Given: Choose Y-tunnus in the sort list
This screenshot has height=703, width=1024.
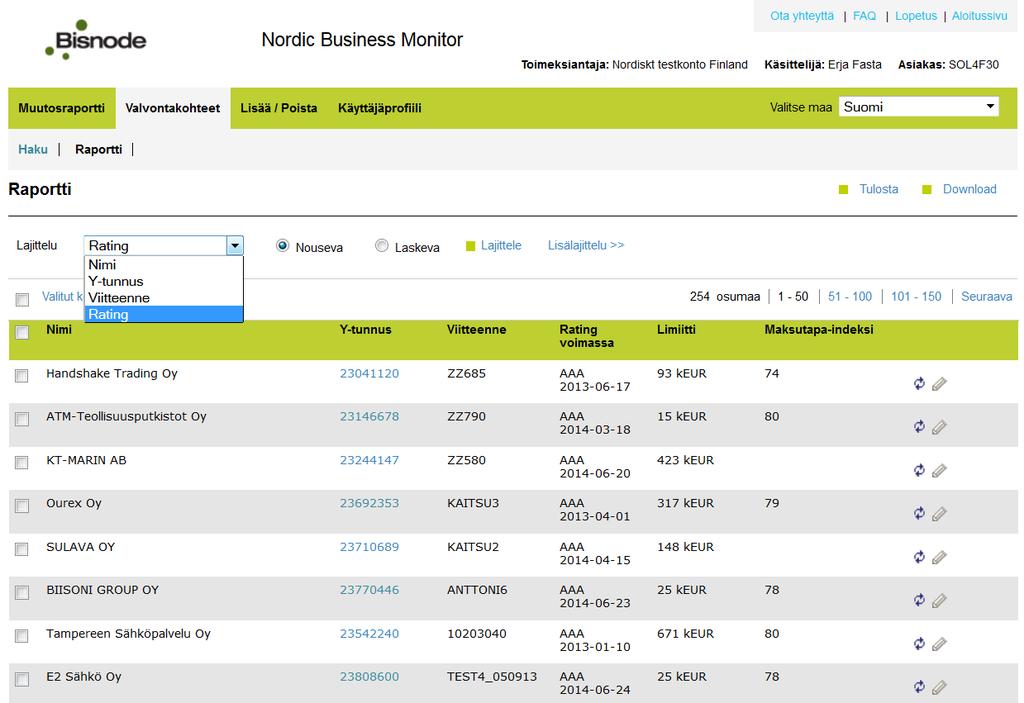Looking at the screenshot, I should [164, 281].
